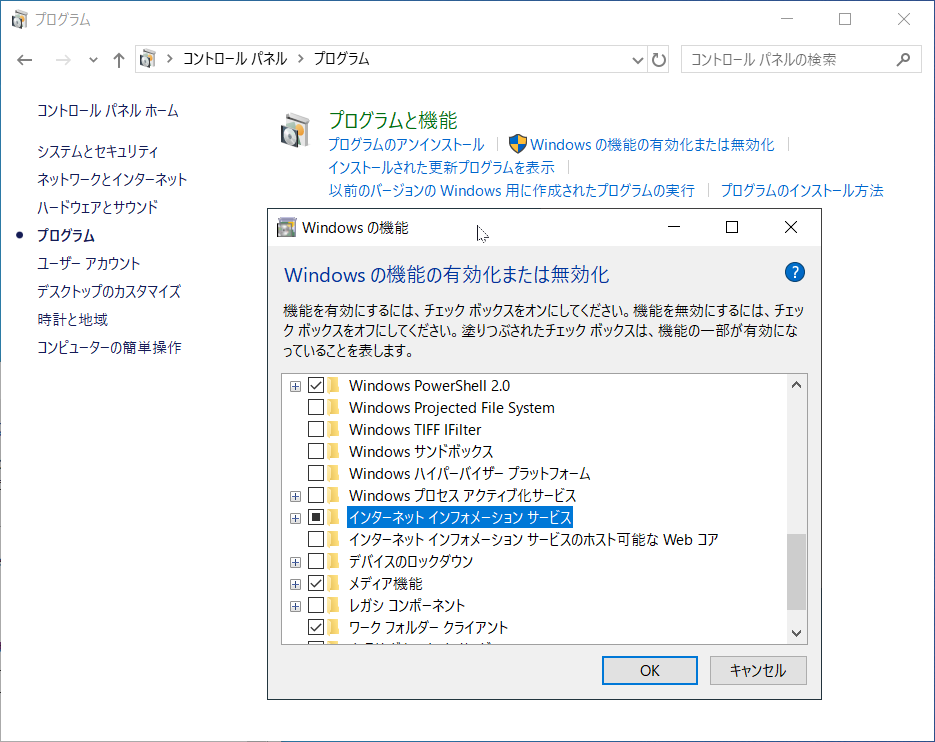Click the up arrow to go to Control Panel
The width and height of the screenshot is (935, 742).
click(118, 60)
